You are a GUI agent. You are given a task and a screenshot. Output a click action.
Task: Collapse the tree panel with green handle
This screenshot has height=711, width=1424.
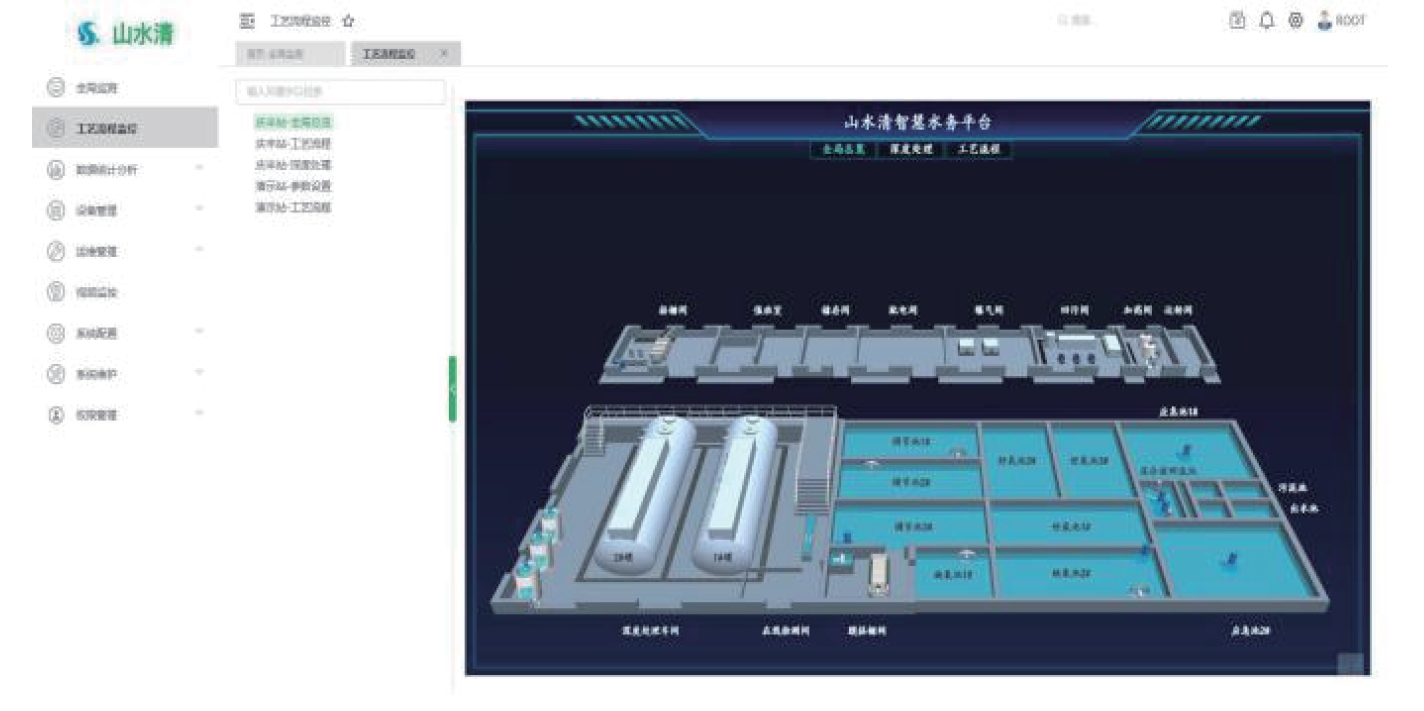click(x=452, y=389)
